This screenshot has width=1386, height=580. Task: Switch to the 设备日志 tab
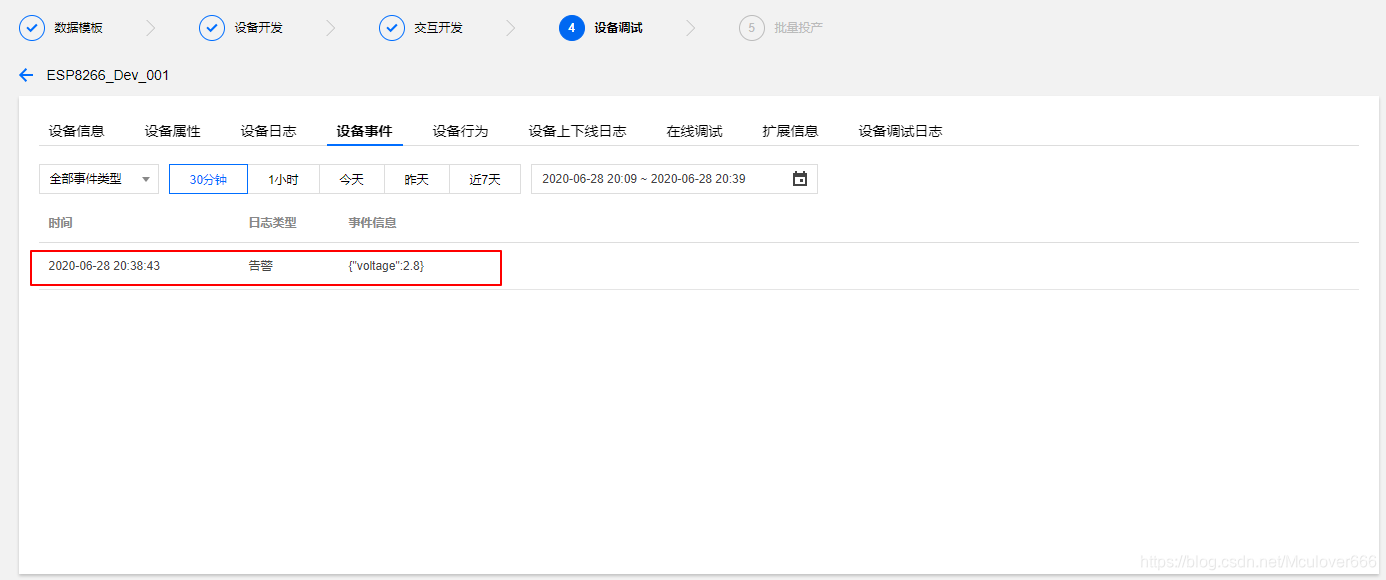click(x=269, y=131)
